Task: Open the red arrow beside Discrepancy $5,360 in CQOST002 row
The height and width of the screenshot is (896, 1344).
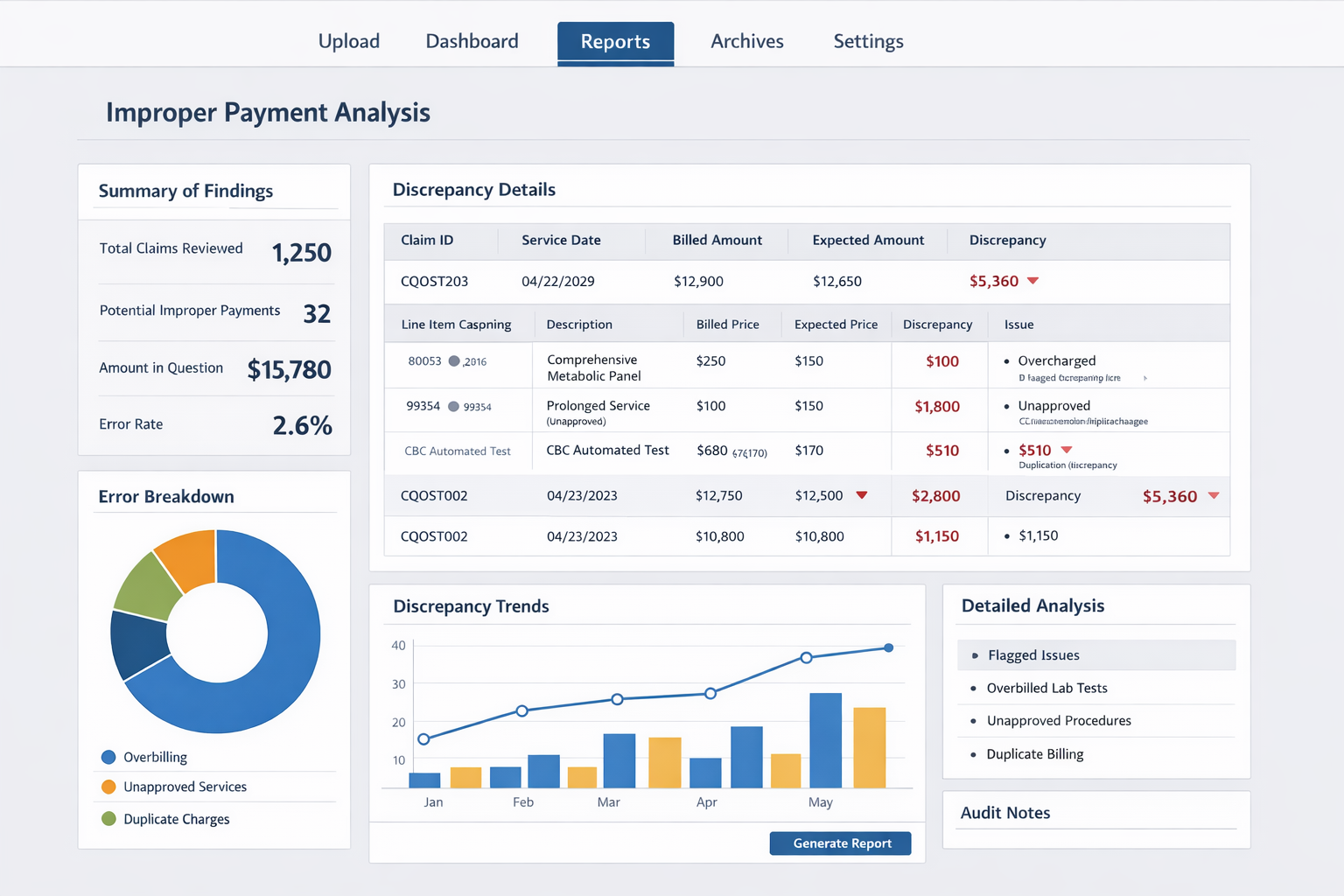Action: point(1214,496)
